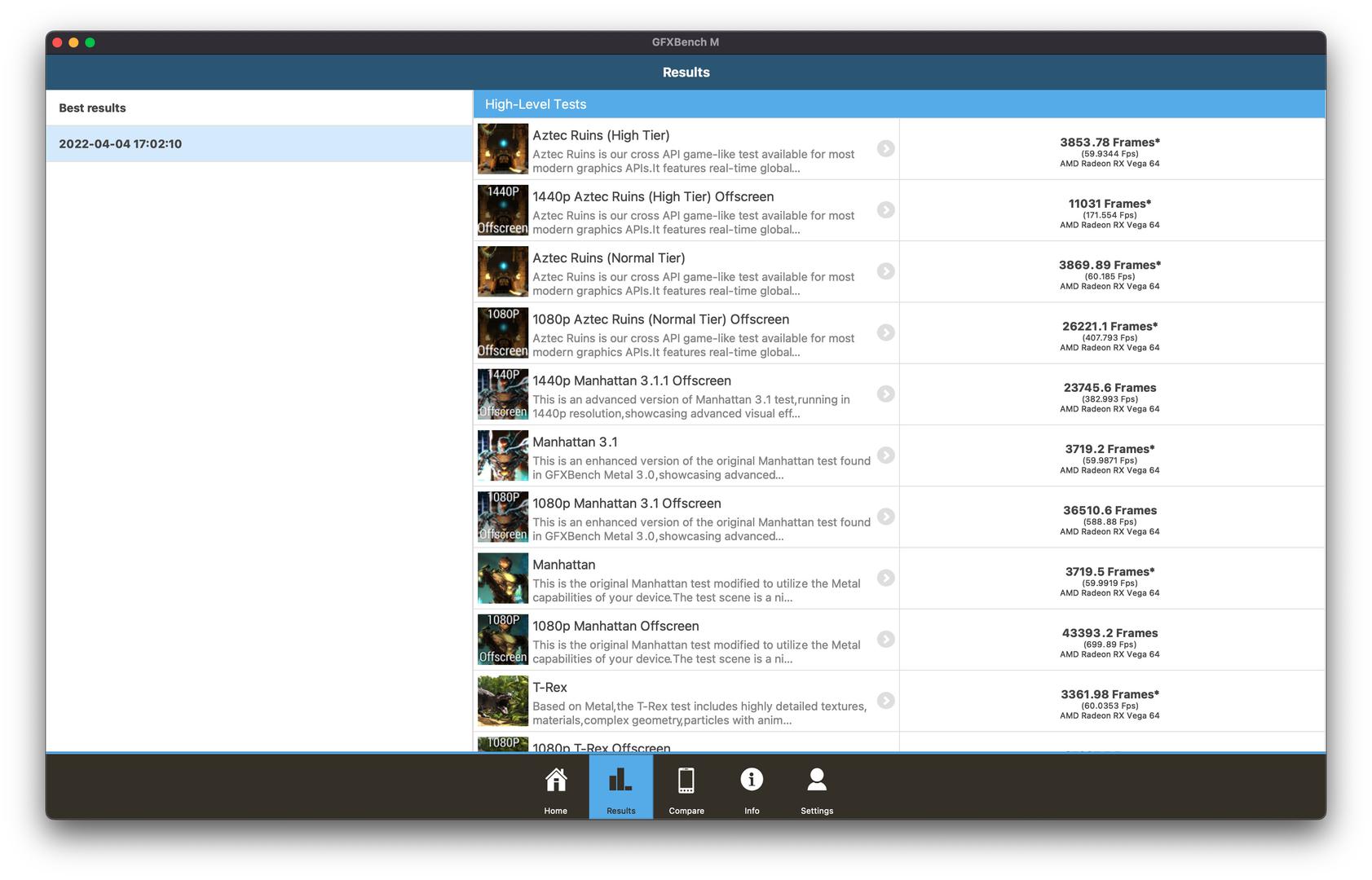Click arrow icon for 1440p Manhattan 3.1.1 Offscreen
Screen dimensions: 1372x880
click(885, 394)
